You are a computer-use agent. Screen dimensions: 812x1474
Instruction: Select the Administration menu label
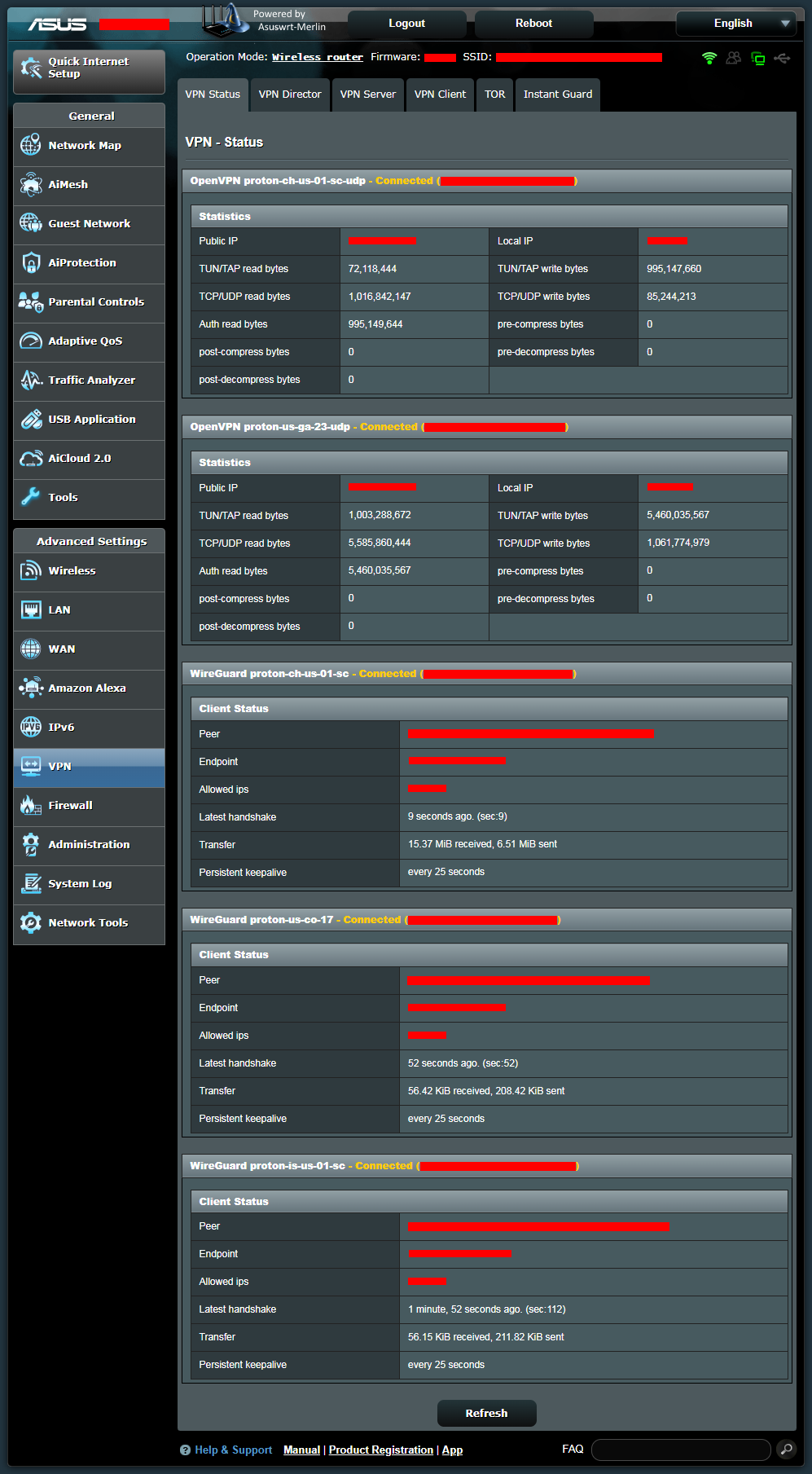tap(89, 844)
